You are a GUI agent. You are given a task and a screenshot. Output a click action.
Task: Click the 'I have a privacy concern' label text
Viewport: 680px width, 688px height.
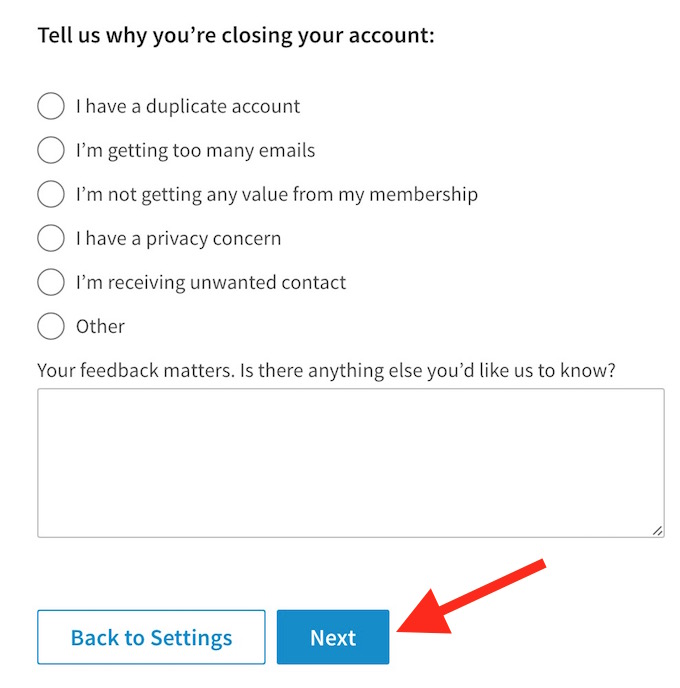[178, 238]
